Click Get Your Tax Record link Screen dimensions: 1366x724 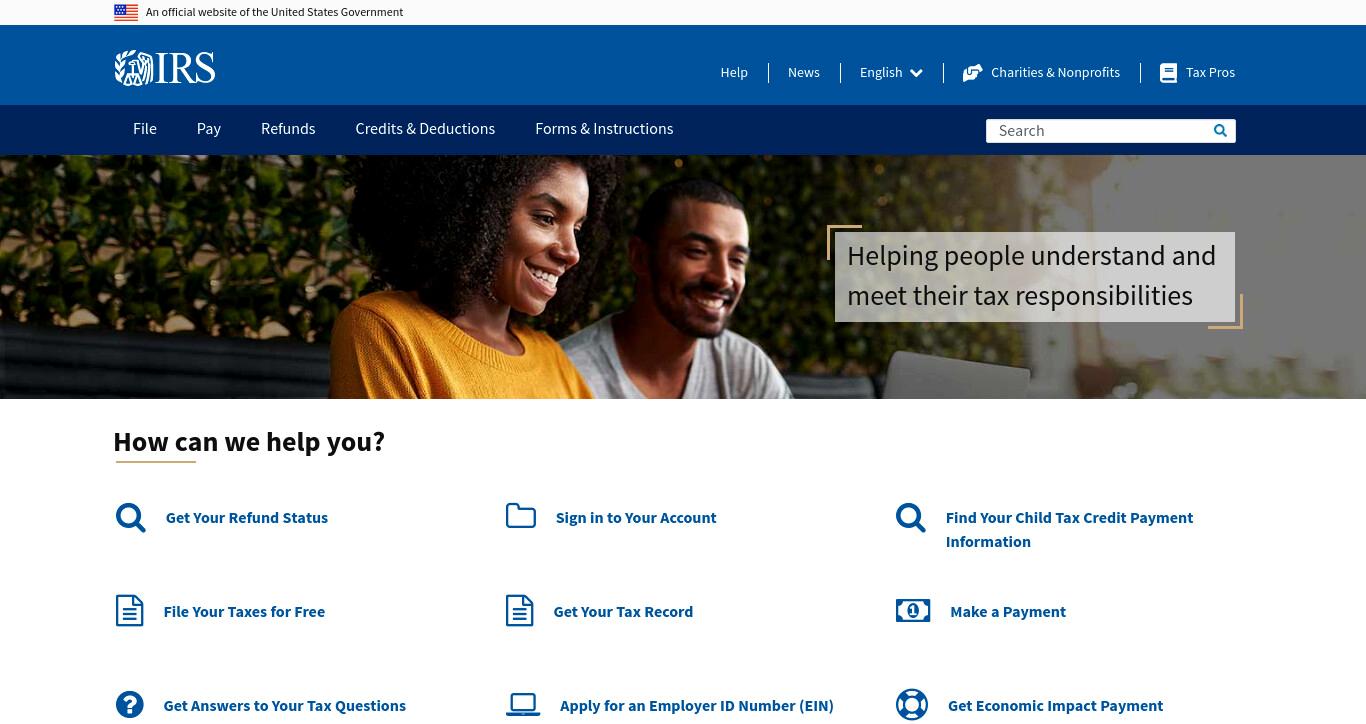point(623,612)
